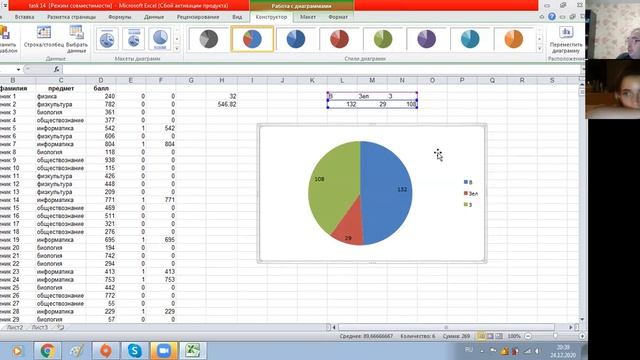Click the zoom in plus button
The height and width of the screenshot is (360, 640).
point(582,336)
